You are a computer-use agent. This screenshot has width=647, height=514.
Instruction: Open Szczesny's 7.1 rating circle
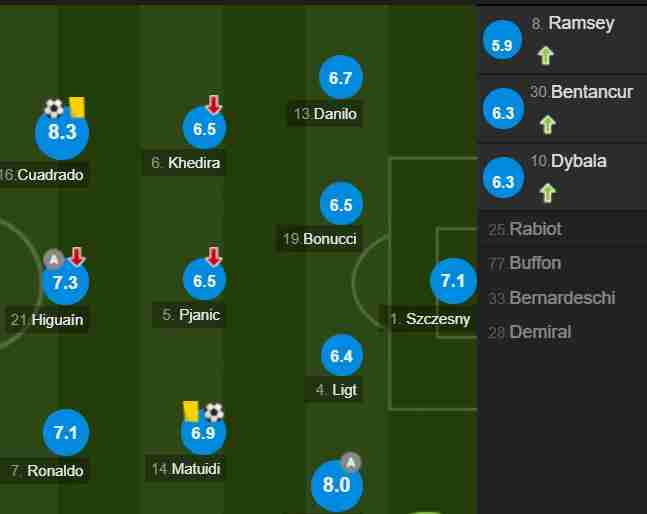(453, 281)
